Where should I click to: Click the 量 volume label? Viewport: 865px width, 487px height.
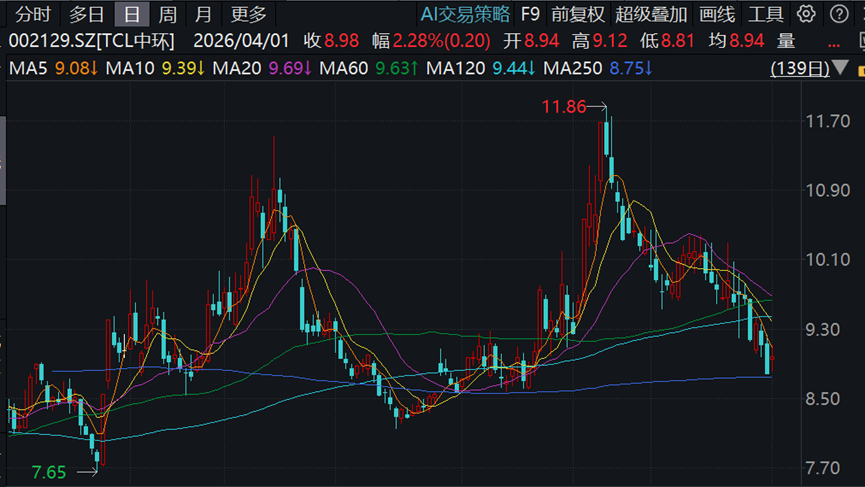pyautogui.click(x=786, y=41)
